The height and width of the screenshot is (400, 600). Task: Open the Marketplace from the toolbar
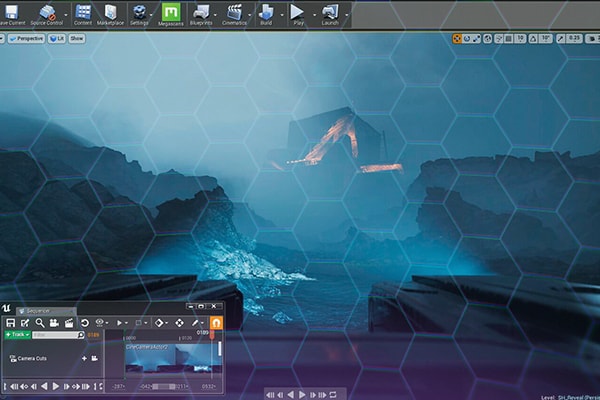click(111, 13)
